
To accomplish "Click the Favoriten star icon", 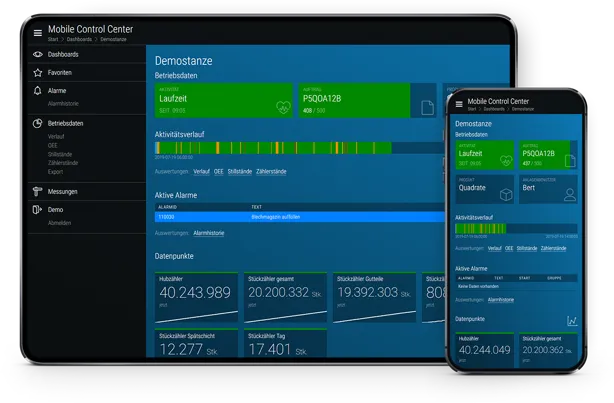I will [x=38, y=72].
